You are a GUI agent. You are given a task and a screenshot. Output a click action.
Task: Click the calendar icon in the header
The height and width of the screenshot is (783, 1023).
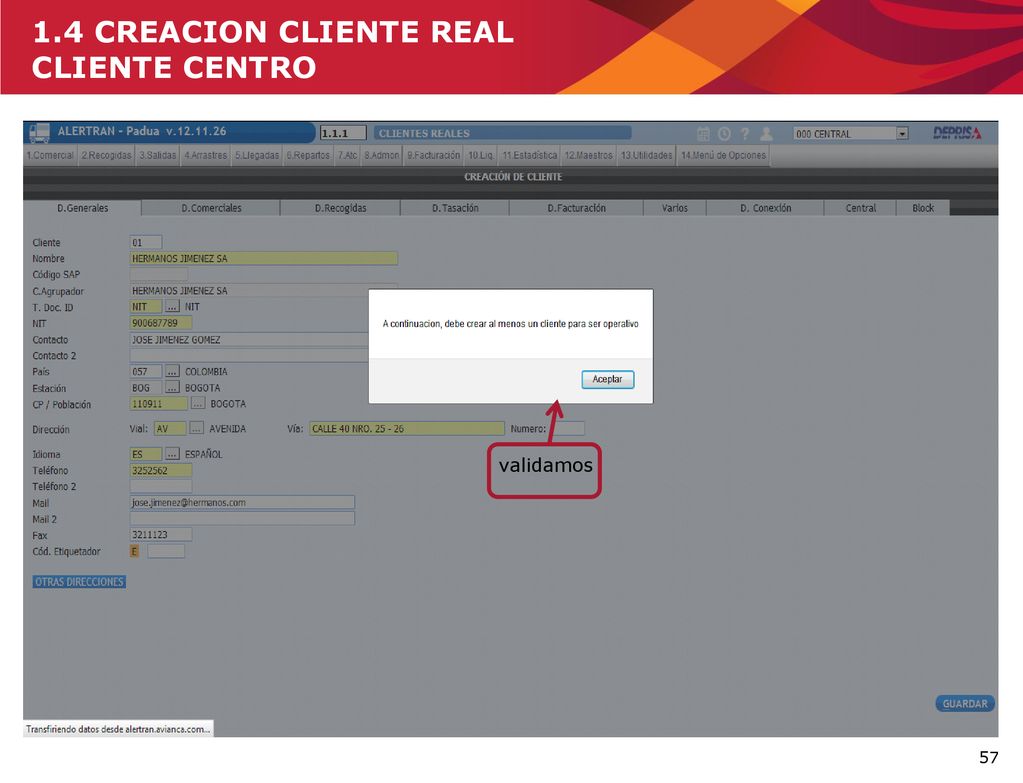703,133
